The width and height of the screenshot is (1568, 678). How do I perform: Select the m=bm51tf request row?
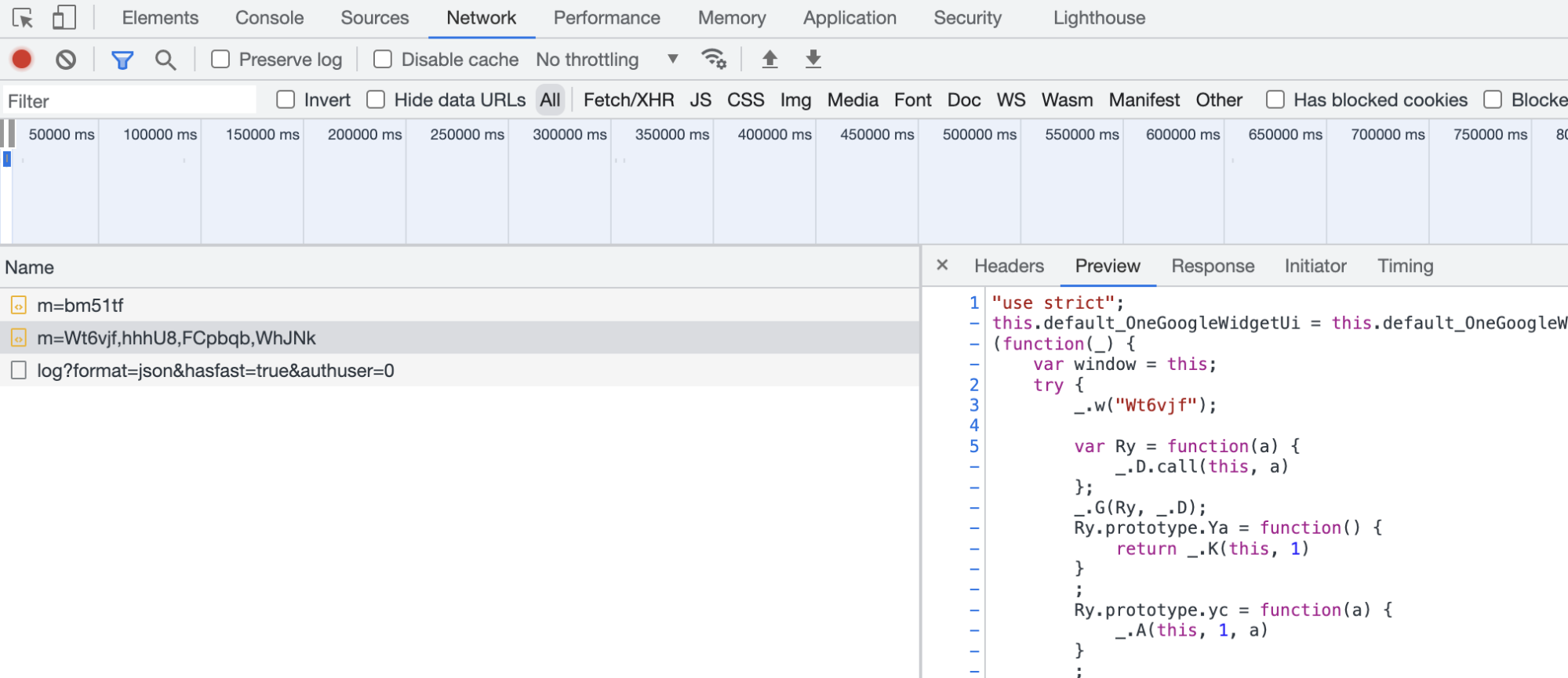(x=80, y=305)
